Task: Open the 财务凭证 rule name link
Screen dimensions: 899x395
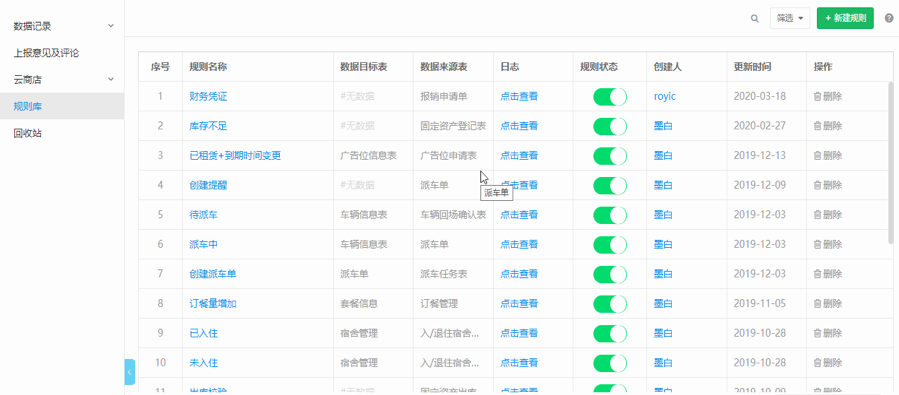Action: 208,96
